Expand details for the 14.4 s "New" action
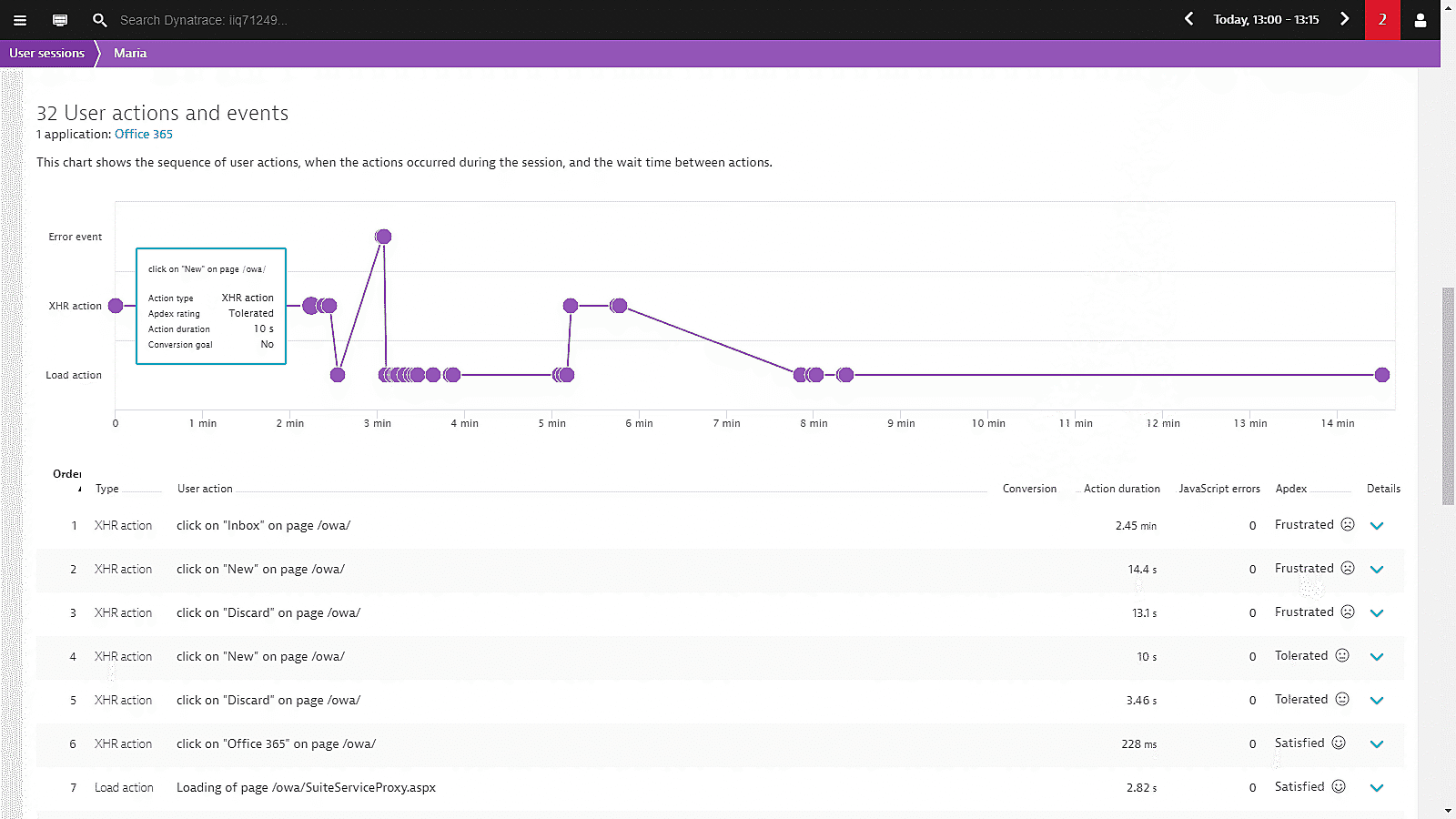 pos(1377,570)
